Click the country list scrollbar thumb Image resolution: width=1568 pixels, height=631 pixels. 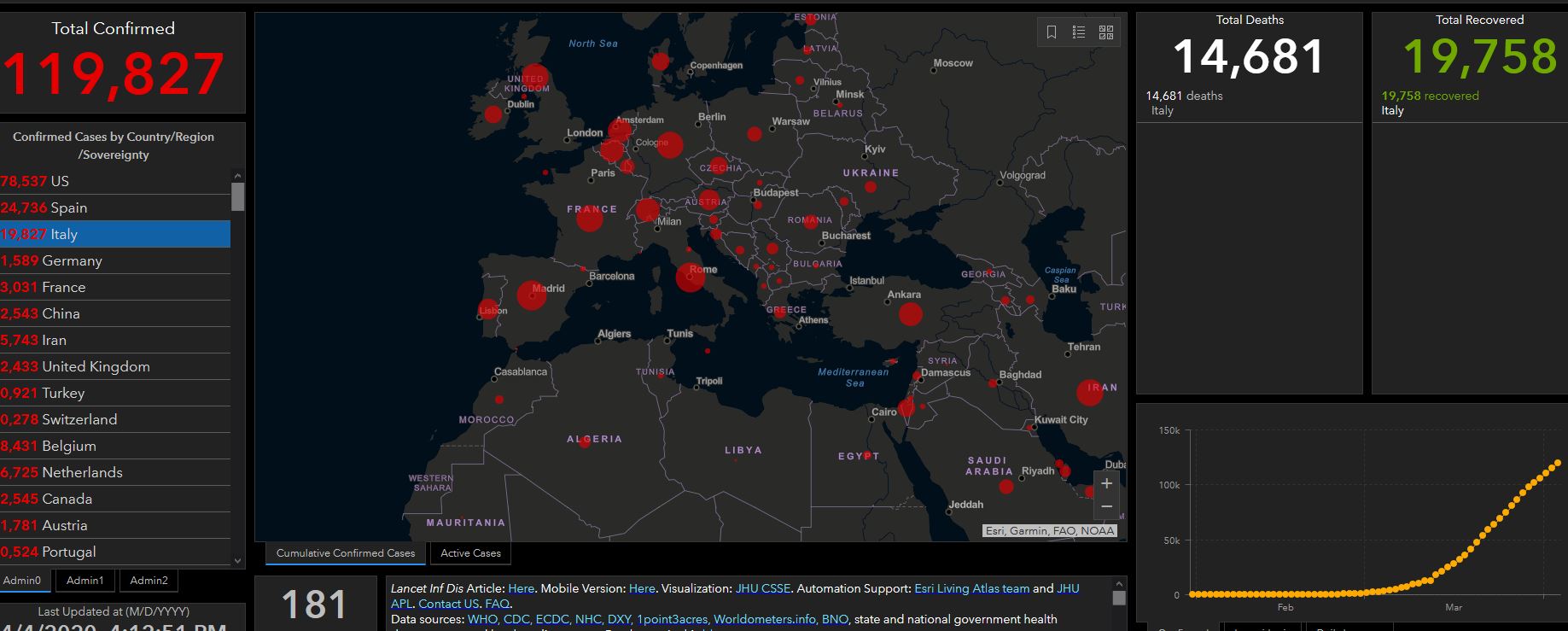[237, 196]
